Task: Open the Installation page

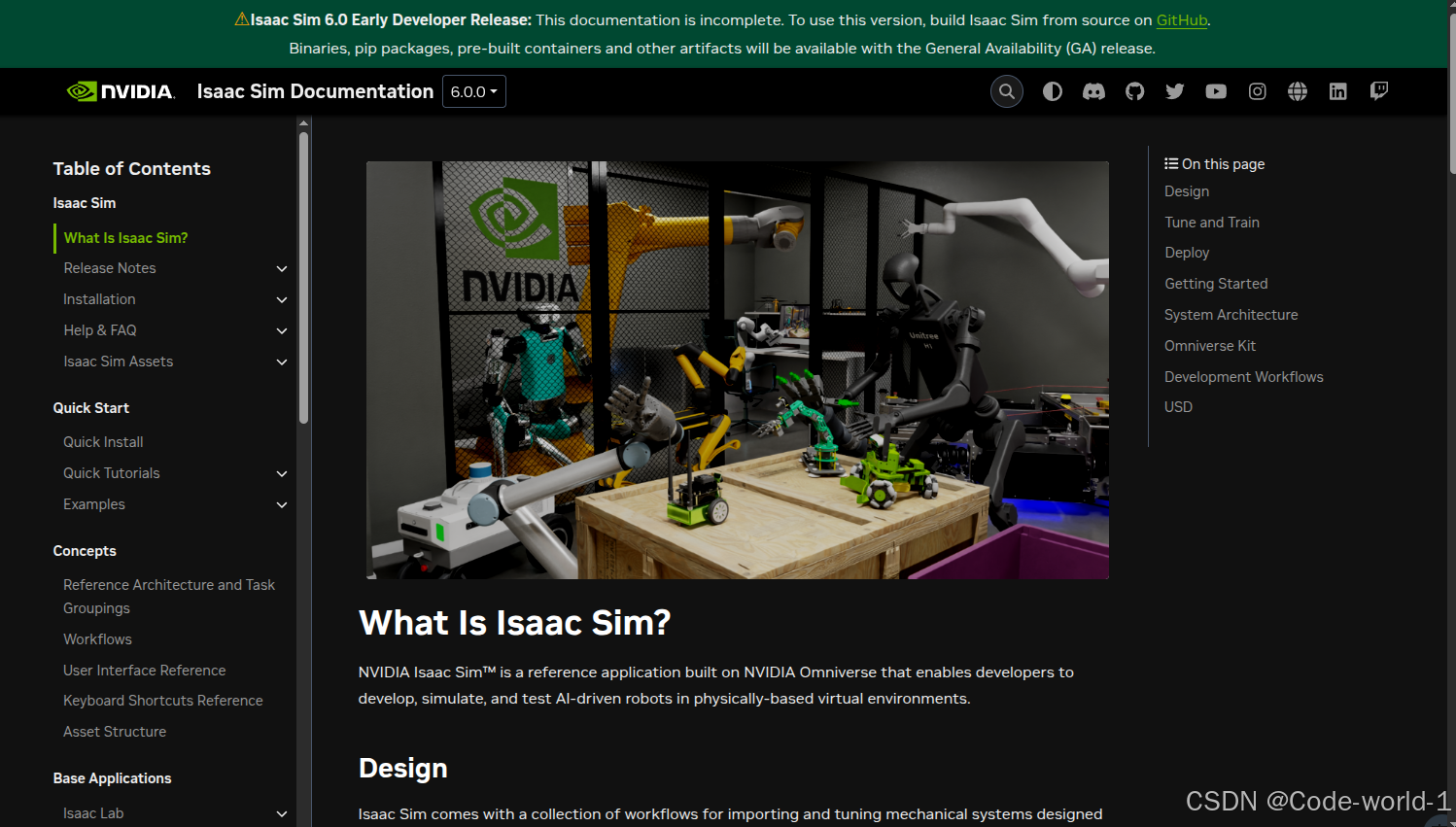Action: click(99, 299)
